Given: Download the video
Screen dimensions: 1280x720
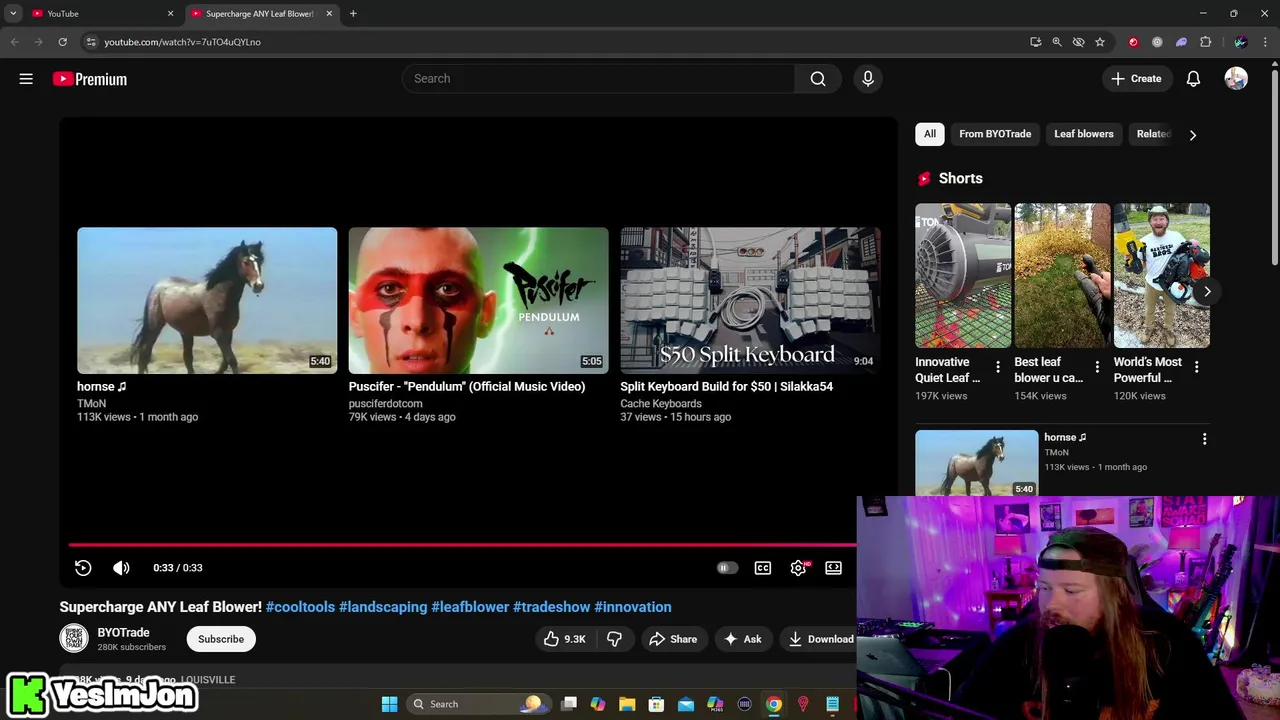Looking at the screenshot, I should (x=821, y=639).
